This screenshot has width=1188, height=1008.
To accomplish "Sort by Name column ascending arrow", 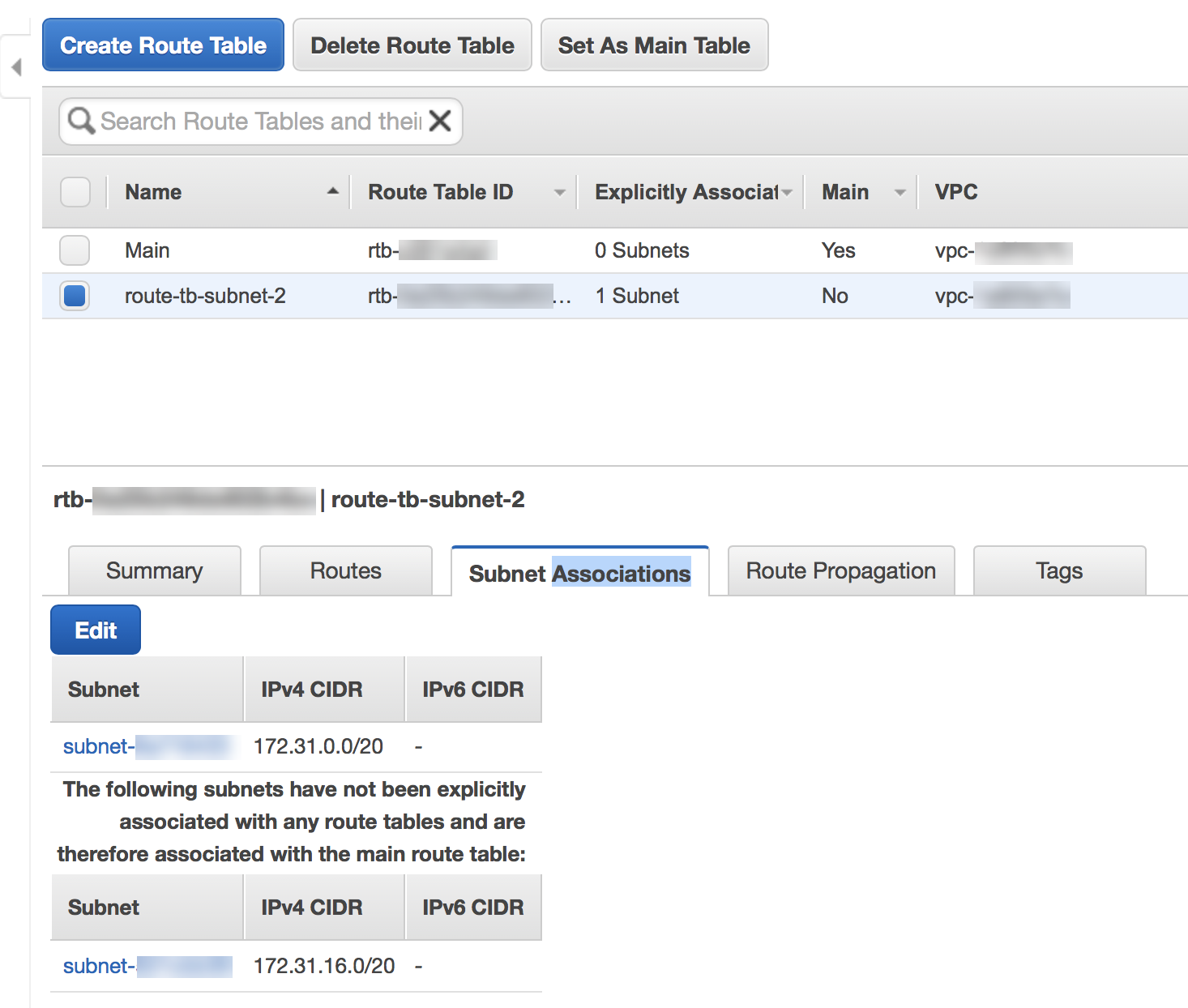I will (332, 191).
